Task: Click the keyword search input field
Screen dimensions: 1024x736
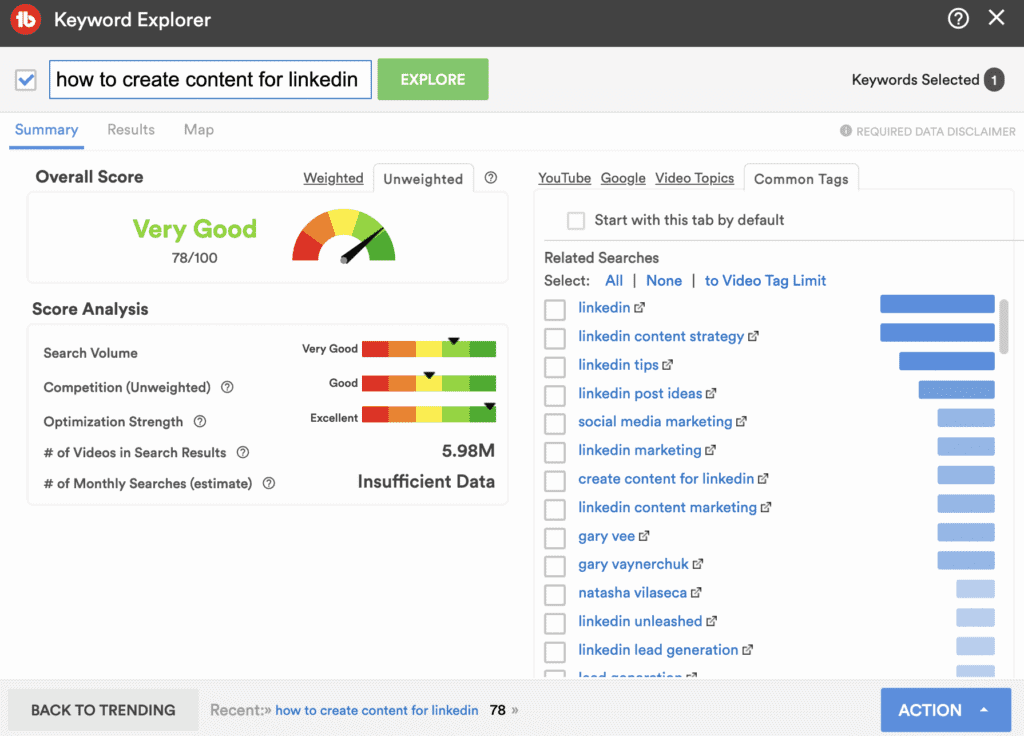Action: [x=210, y=80]
